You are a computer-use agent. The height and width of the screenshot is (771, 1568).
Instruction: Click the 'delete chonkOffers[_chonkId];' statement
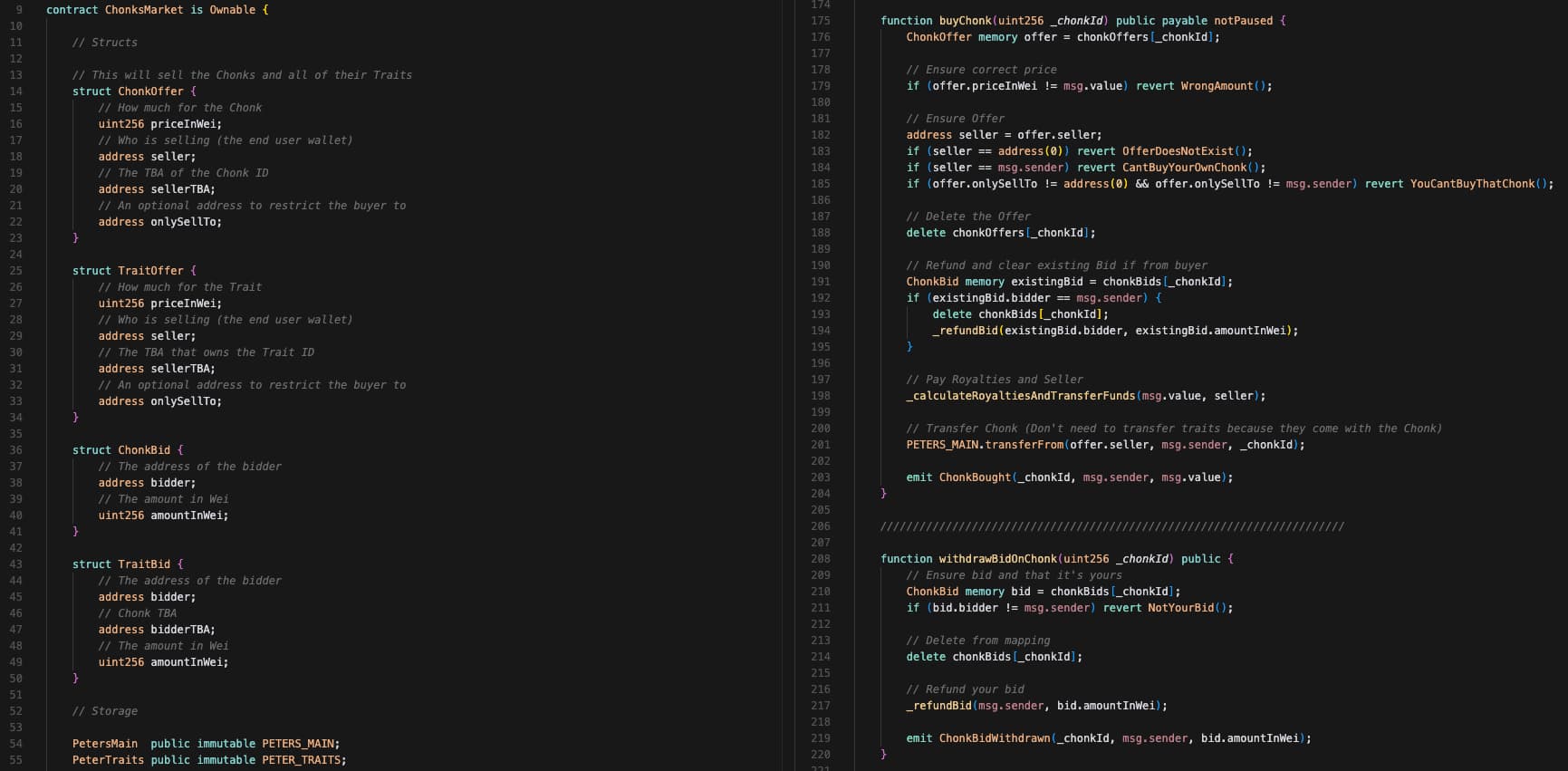point(1001,233)
